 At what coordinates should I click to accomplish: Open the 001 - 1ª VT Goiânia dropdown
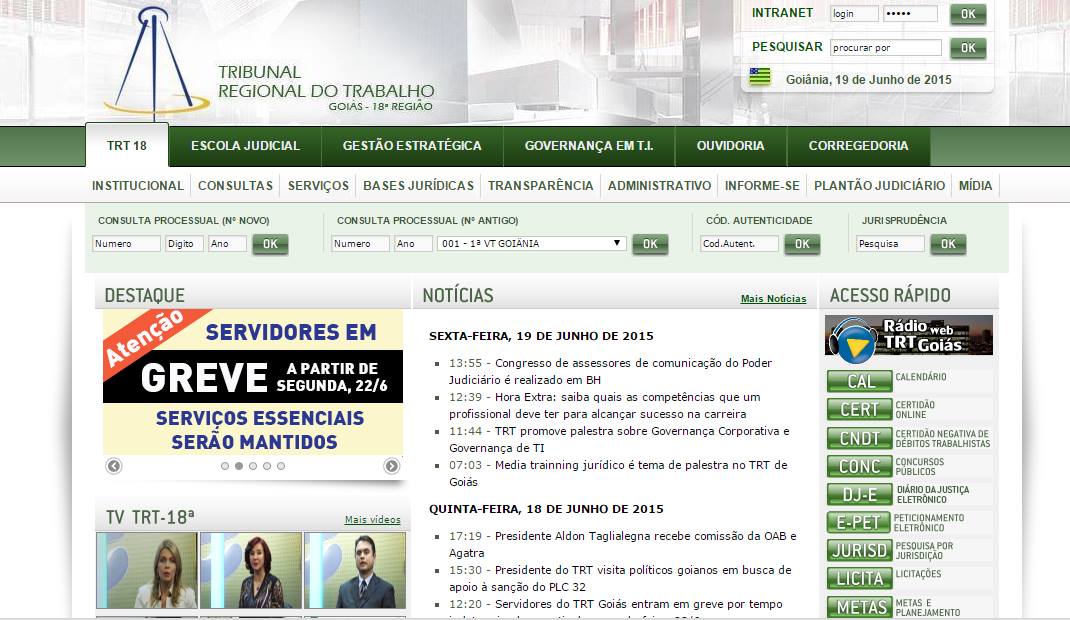532,243
